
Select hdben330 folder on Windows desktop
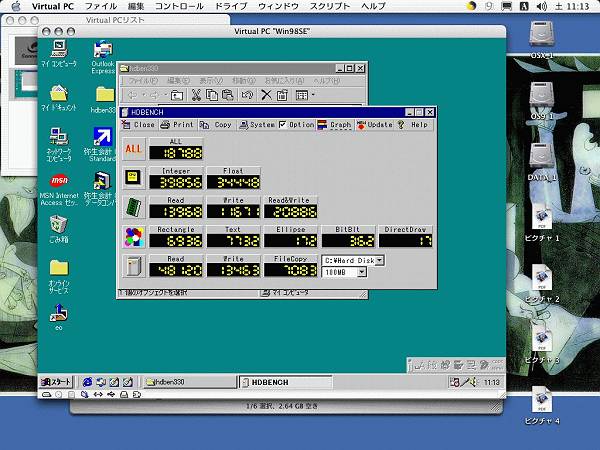[x=103, y=99]
